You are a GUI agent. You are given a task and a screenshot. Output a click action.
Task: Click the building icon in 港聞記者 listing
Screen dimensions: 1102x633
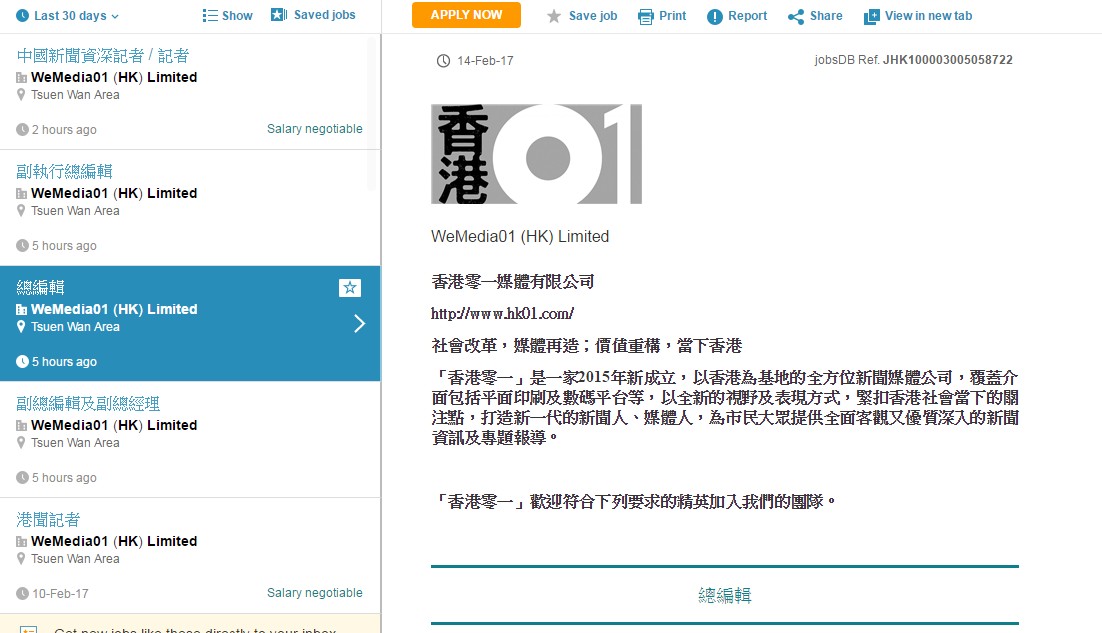pyautogui.click(x=22, y=542)
